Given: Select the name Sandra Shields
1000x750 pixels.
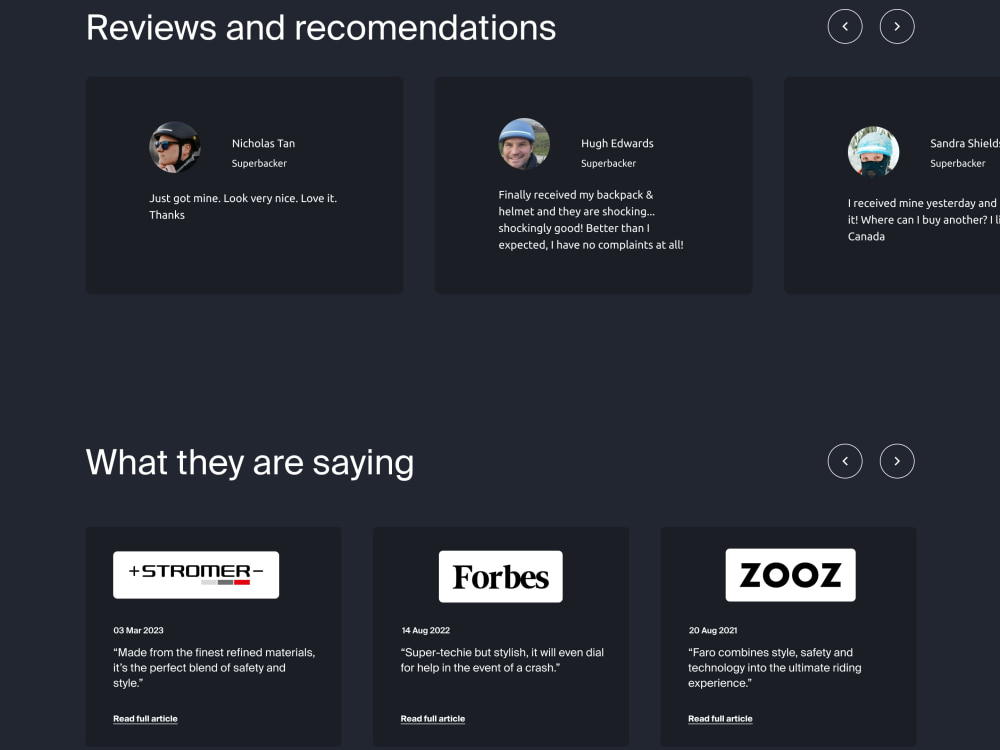Looking at the screenshot, I should [965, 143].
